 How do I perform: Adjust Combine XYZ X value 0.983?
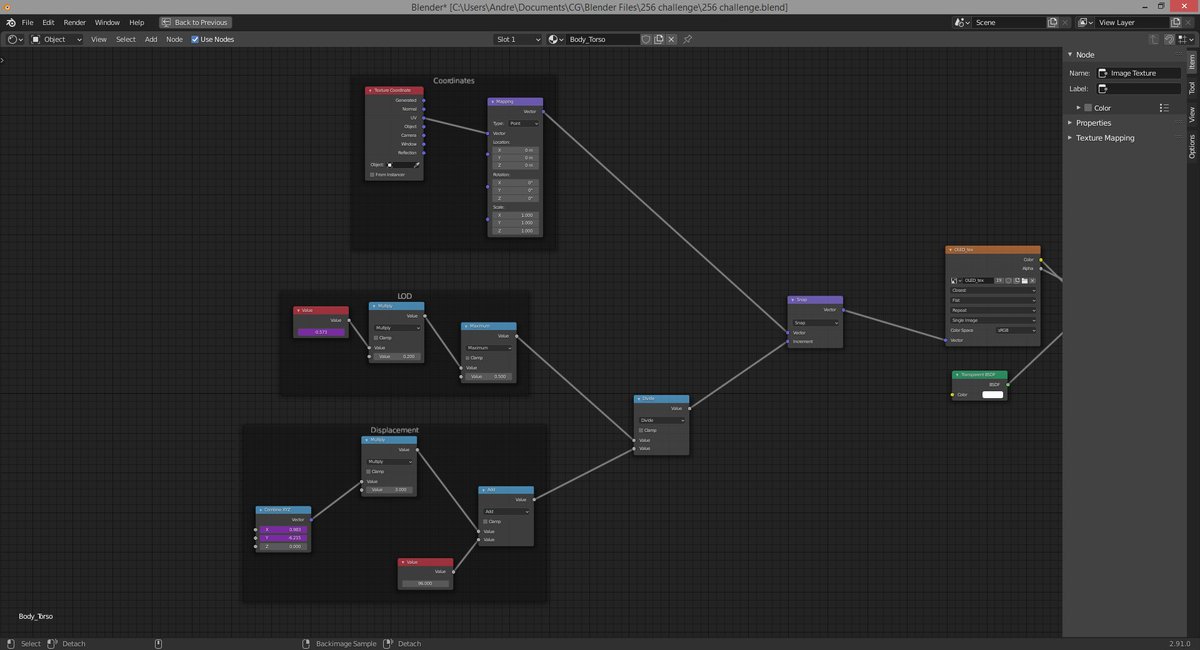(285, 529)
